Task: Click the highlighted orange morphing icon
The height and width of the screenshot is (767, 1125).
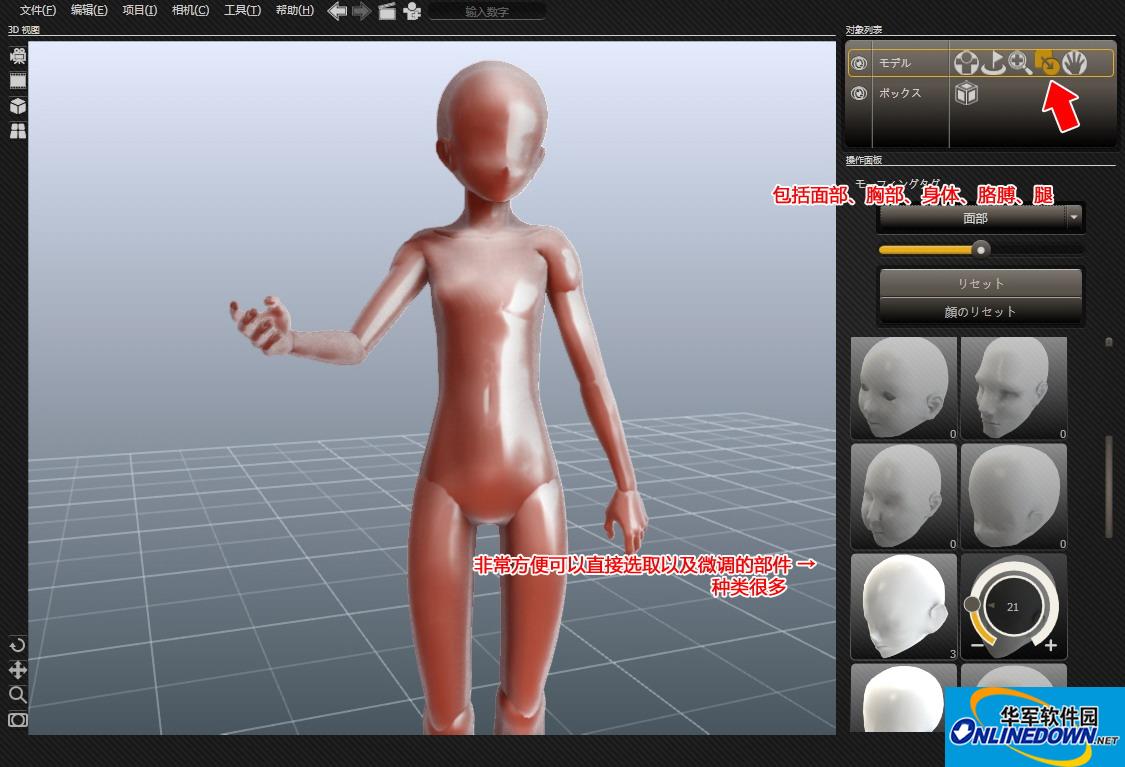Action: point(1047,64)
